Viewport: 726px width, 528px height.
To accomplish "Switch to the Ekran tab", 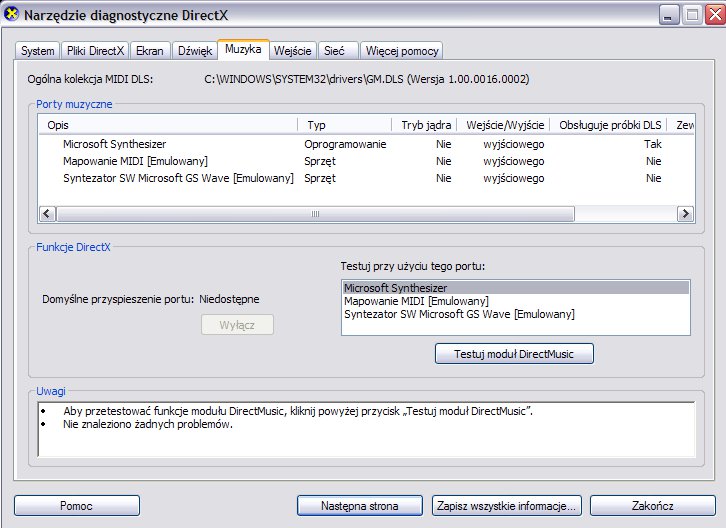I will (x=150, y=51).
